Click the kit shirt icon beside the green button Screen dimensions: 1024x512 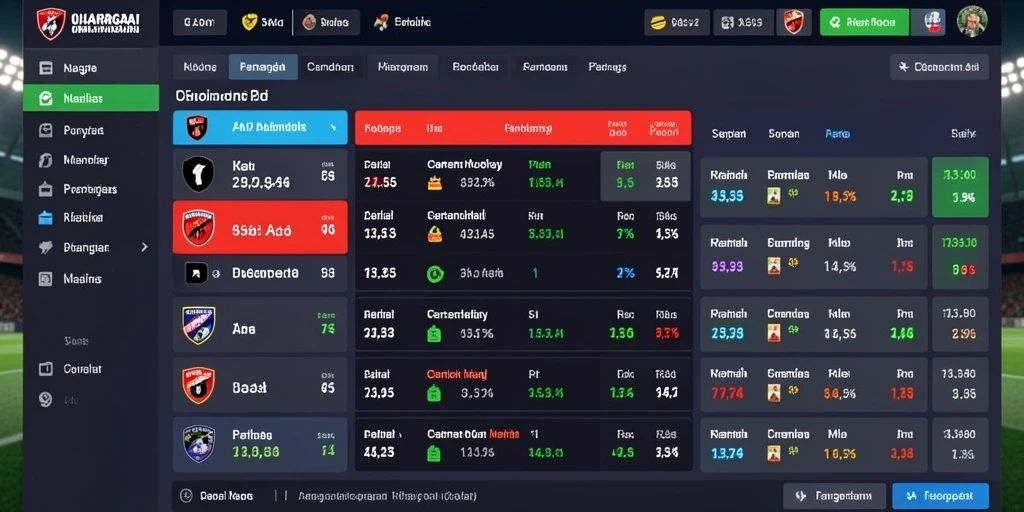pyautogui.click(x=934, y=22)
